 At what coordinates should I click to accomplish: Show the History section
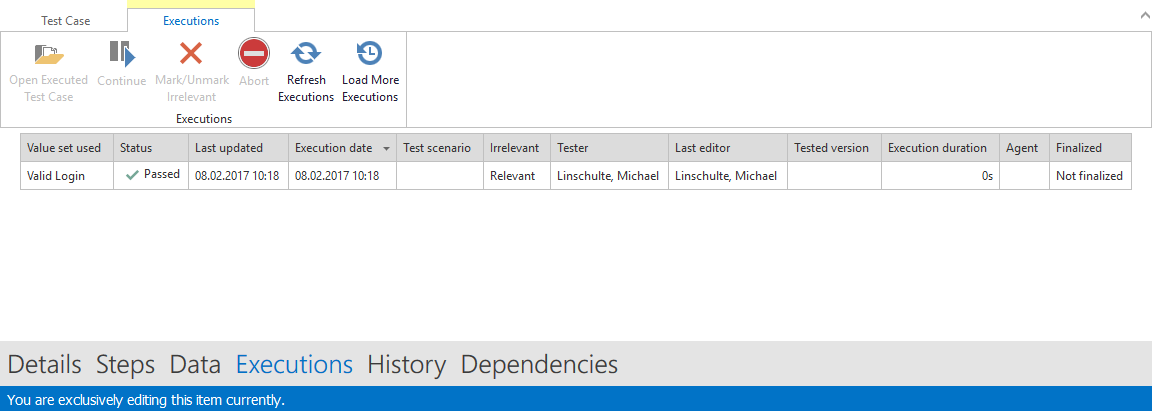coord(406,364)
